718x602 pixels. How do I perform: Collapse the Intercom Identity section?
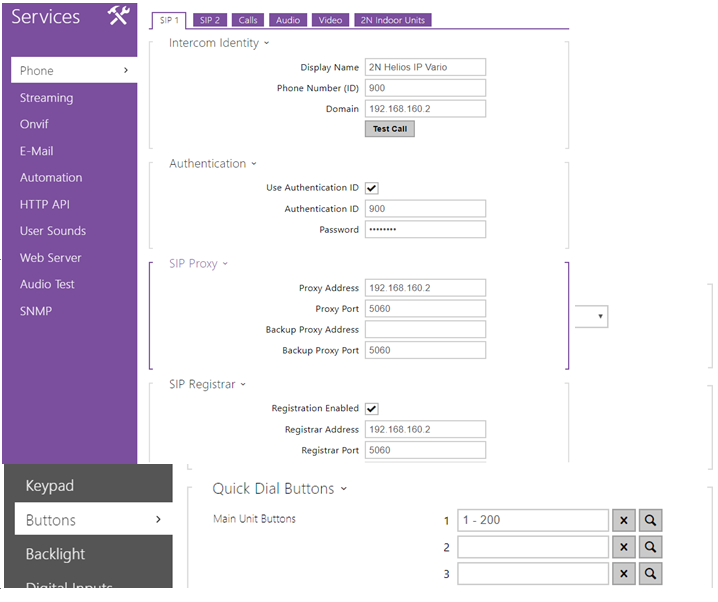[218, 43]
